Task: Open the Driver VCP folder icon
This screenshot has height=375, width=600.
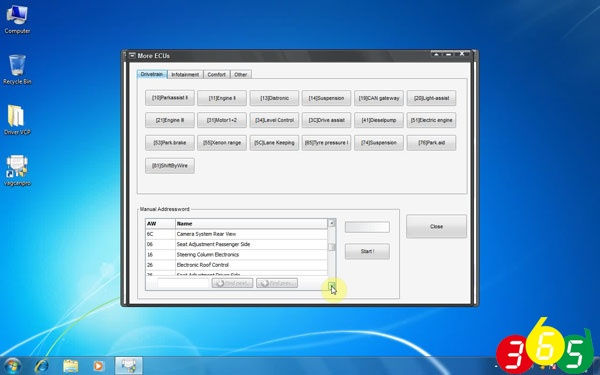Action: click(17, 120)
